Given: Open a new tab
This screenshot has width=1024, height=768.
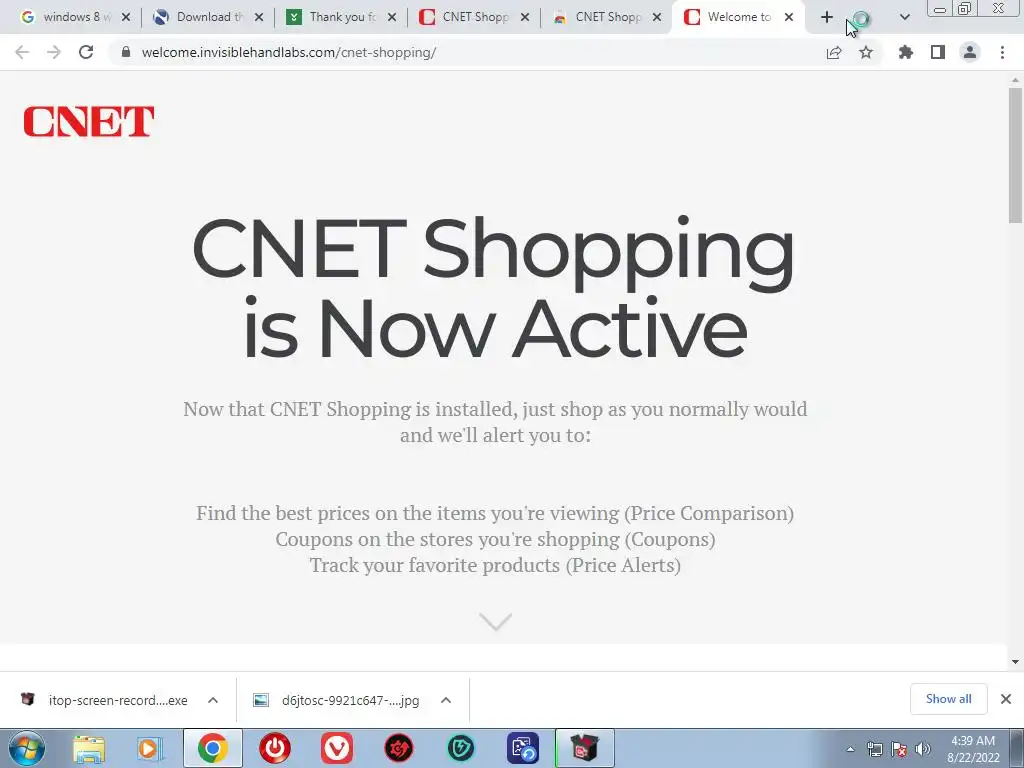Looking at the screenshot, I should (827, 18).
